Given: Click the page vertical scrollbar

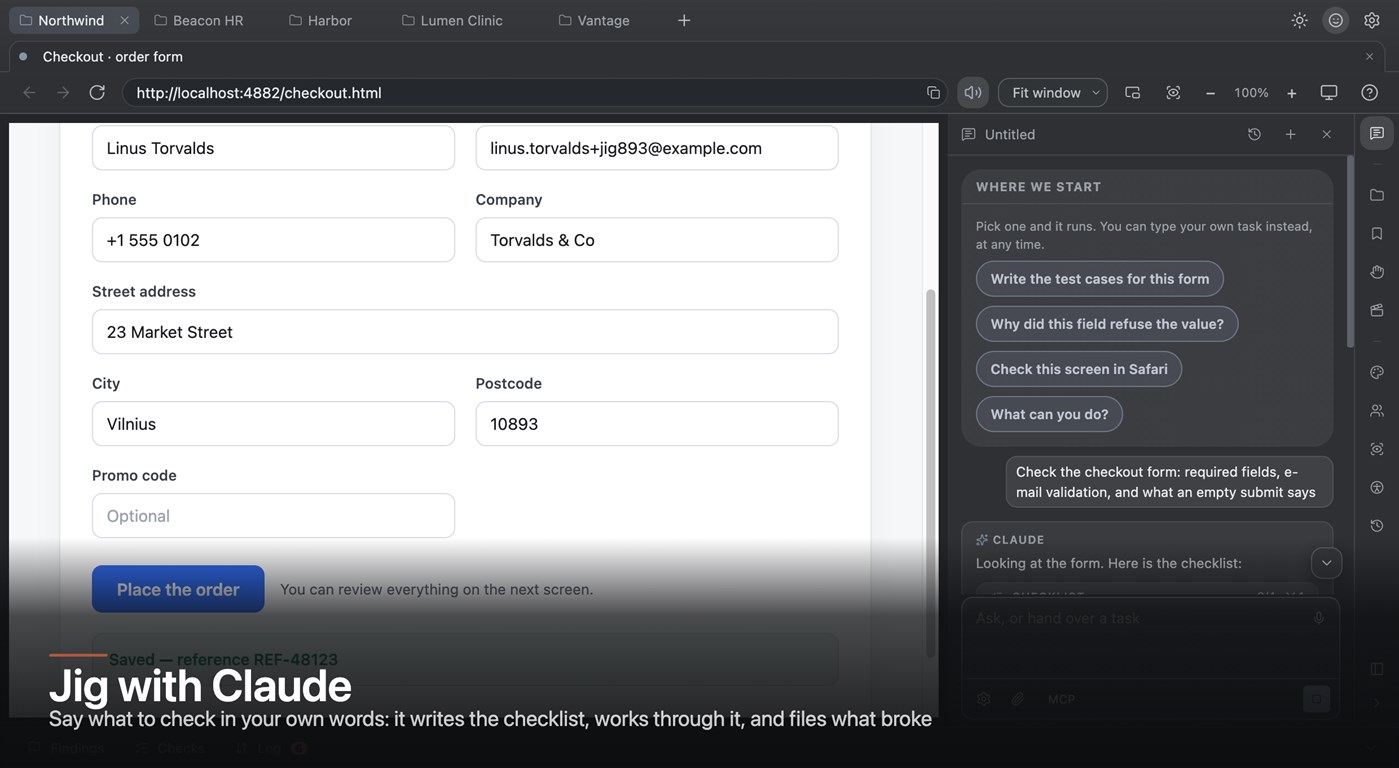Looking at the screenshot, I should point(931,473).
